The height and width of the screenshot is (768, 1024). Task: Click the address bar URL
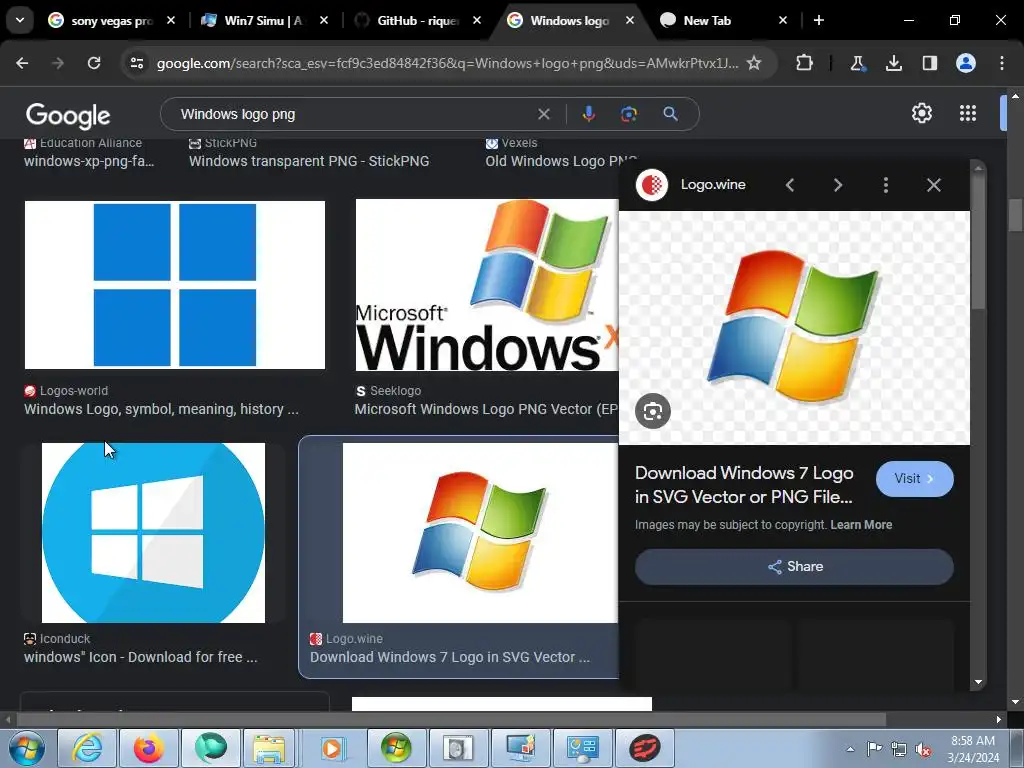click(447, 63)
